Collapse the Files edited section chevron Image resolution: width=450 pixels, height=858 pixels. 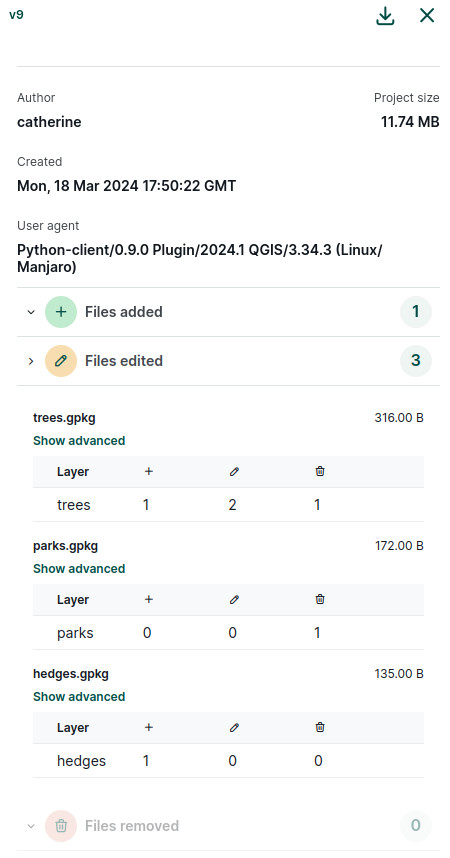tap(31, 361)
